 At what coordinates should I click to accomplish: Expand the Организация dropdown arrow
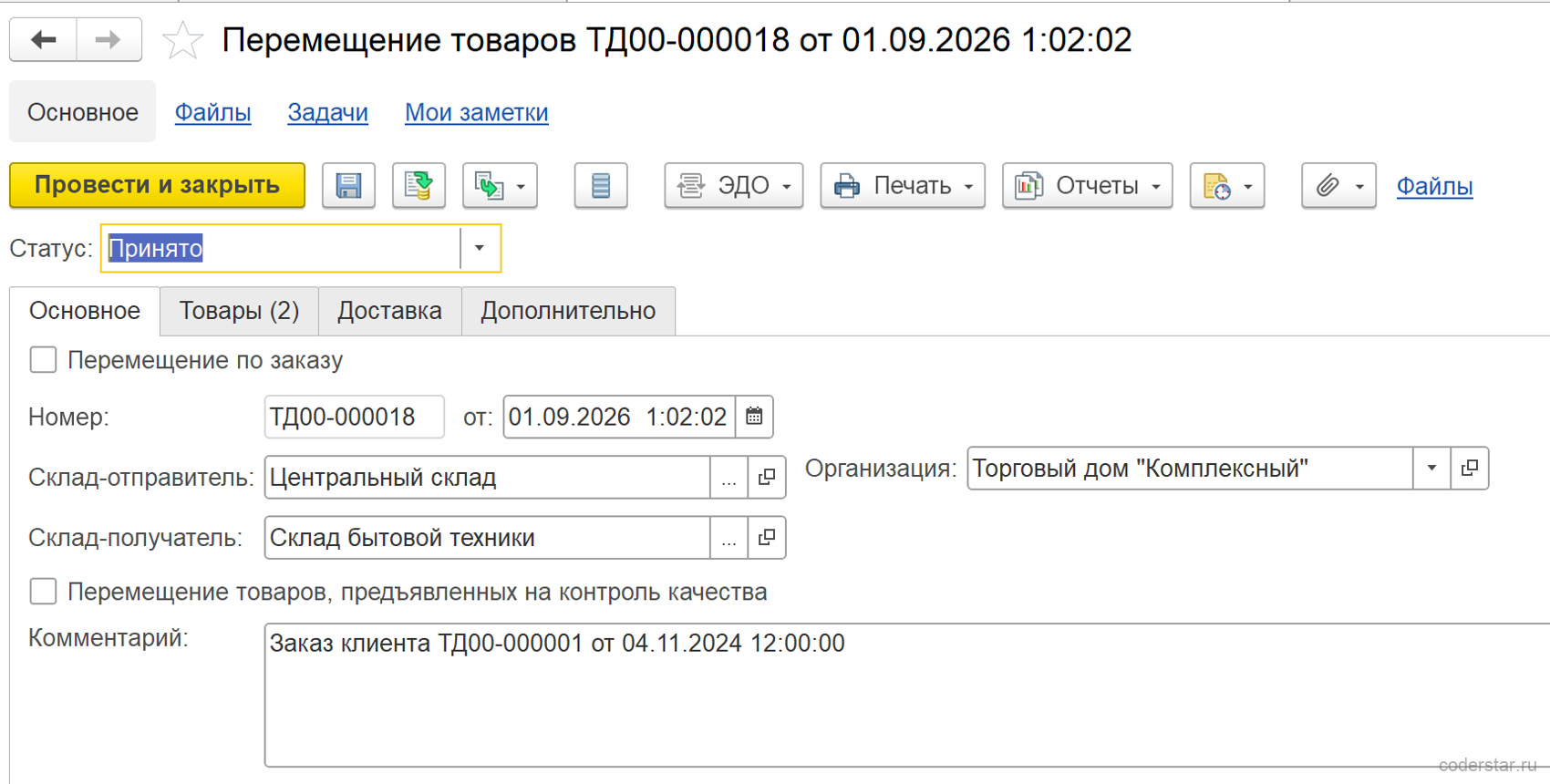click(1431, 468)
